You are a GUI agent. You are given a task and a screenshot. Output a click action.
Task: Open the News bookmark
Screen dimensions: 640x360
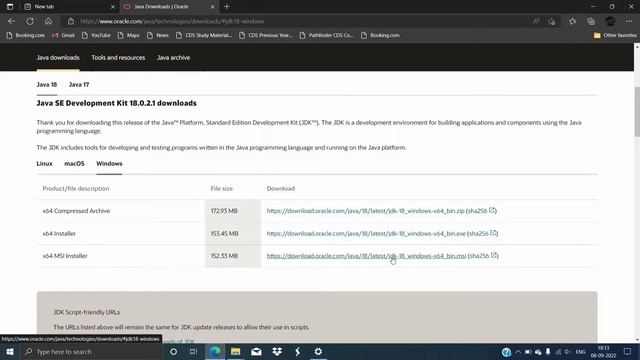click(158, 36)
